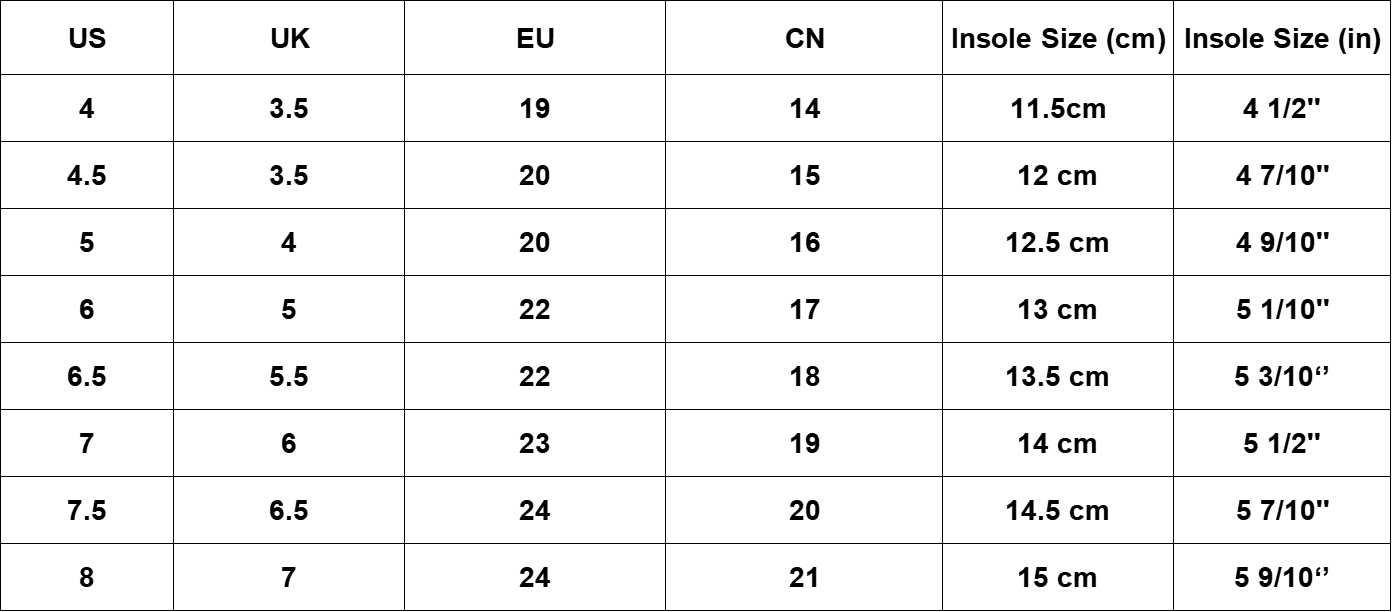Select the CN column header

[804, 40]
